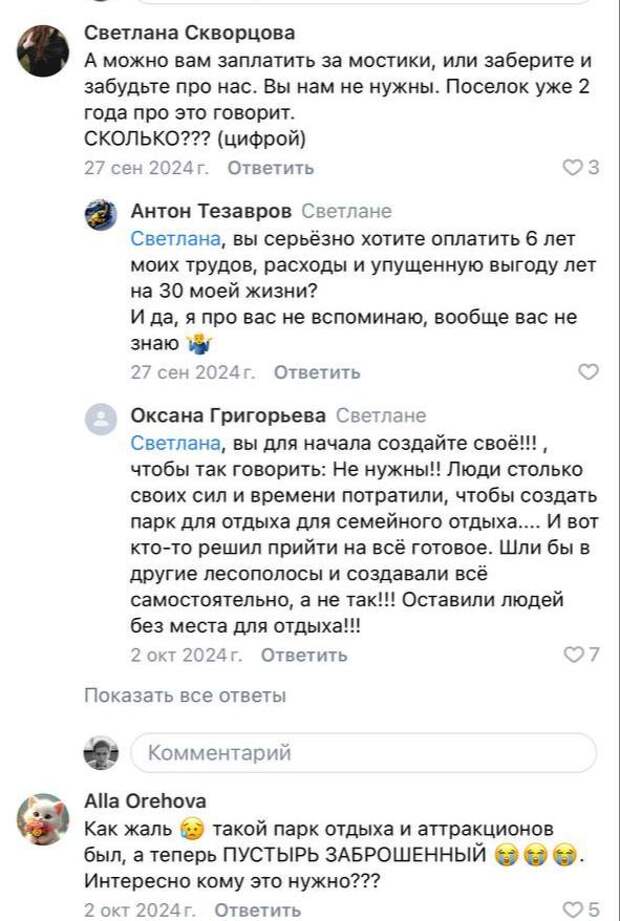Open Антон Тезавров's profile name link

[211, 211]
